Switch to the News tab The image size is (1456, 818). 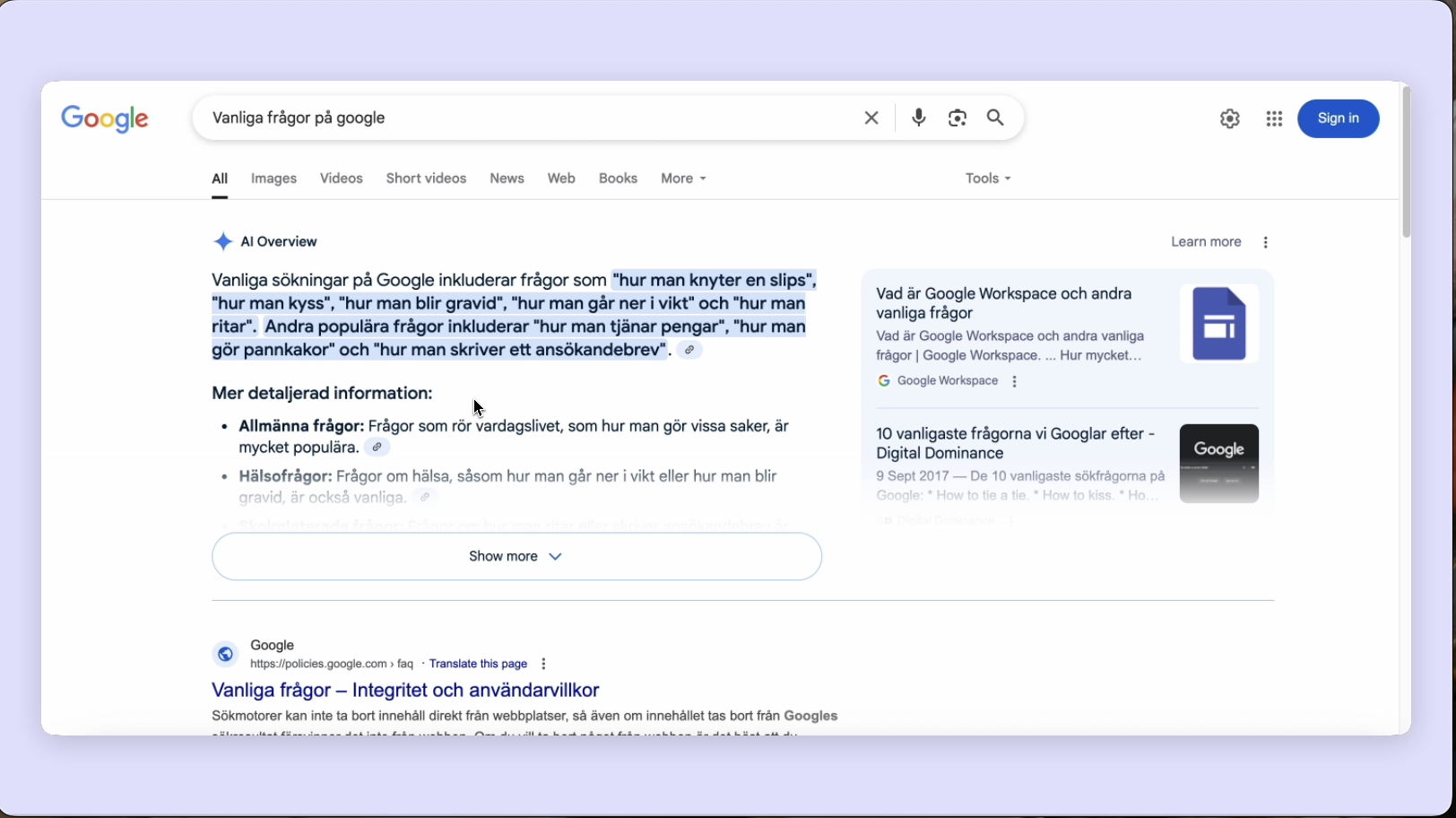tap(507, 178)
